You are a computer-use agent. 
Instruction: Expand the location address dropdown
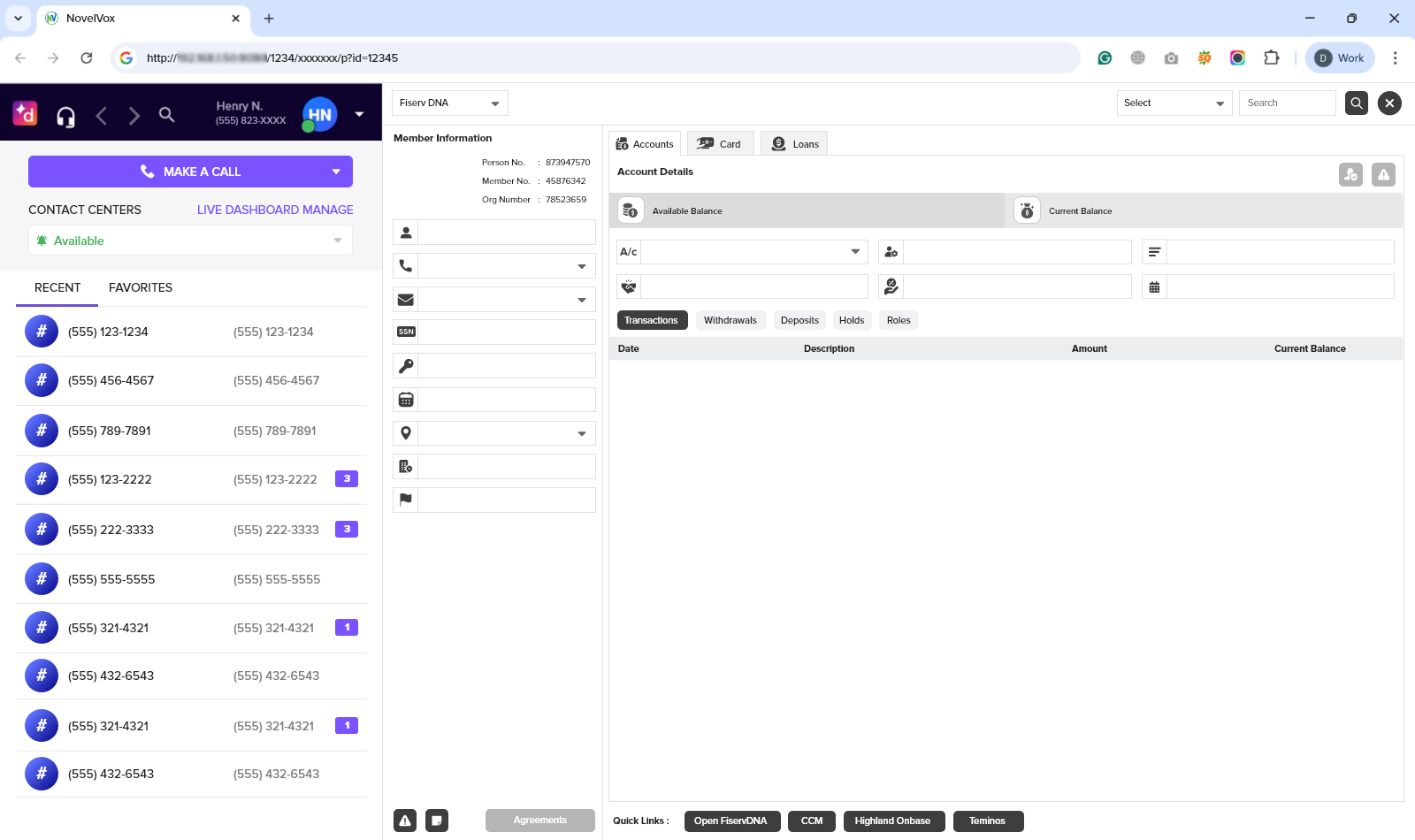[x=582, y=433]
